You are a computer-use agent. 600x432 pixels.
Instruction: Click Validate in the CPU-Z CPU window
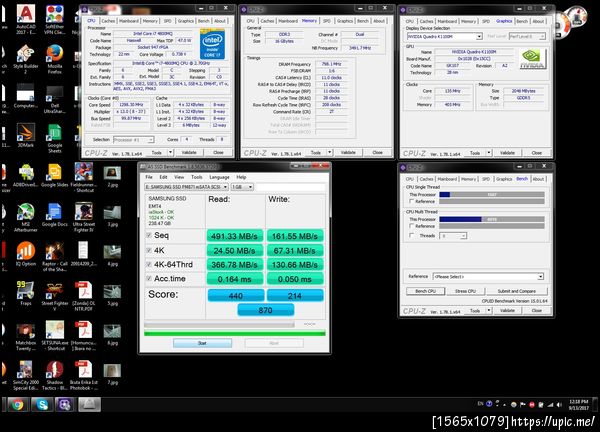[189, 152]
